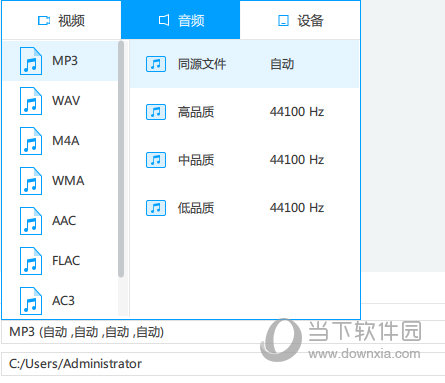Viewport: 445px width, 383px height.
Task: Choose 中品质 44100 Hz preset
Action: (x=244, y=160)
